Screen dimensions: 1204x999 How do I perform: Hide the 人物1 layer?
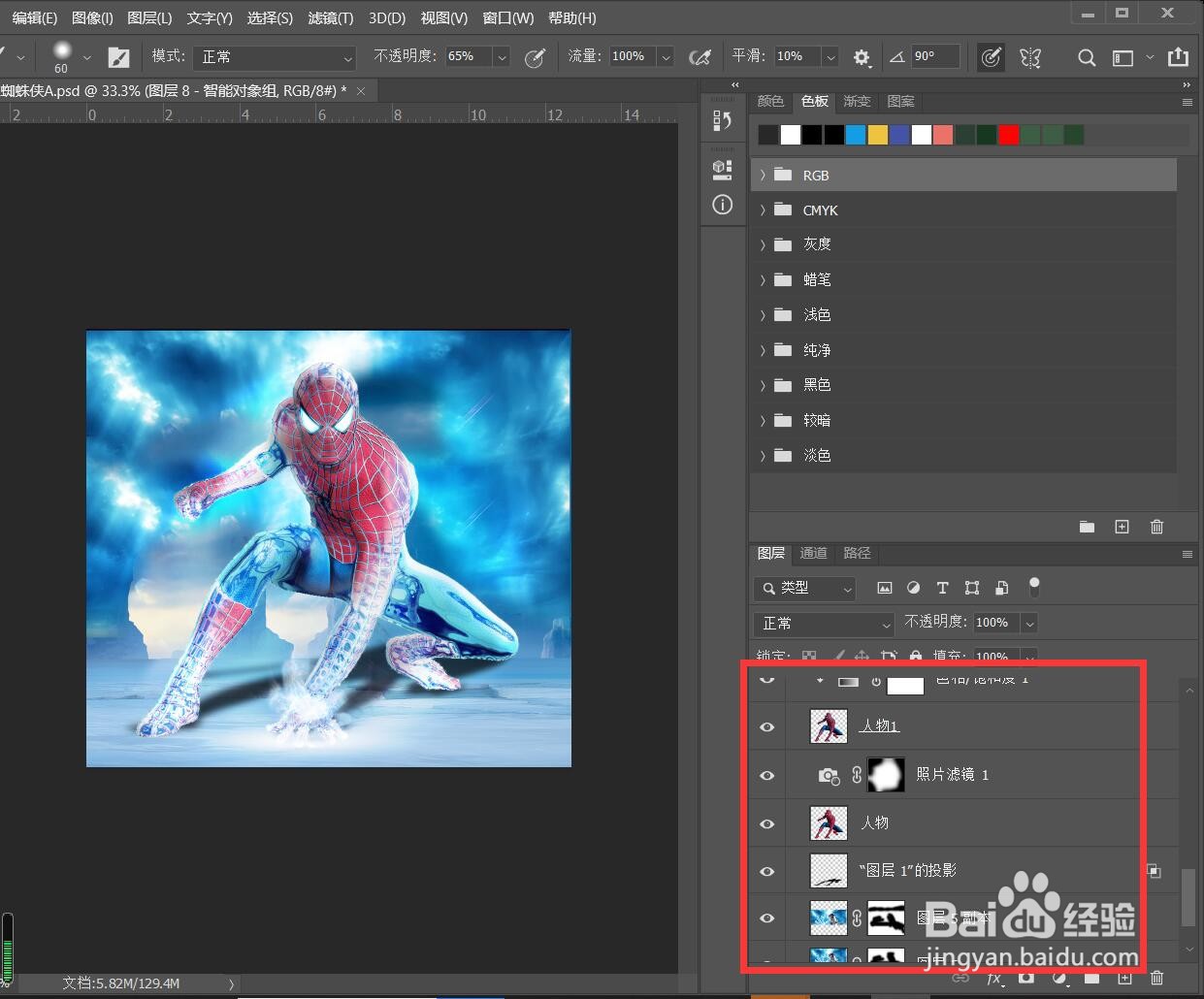coord(767,726)
